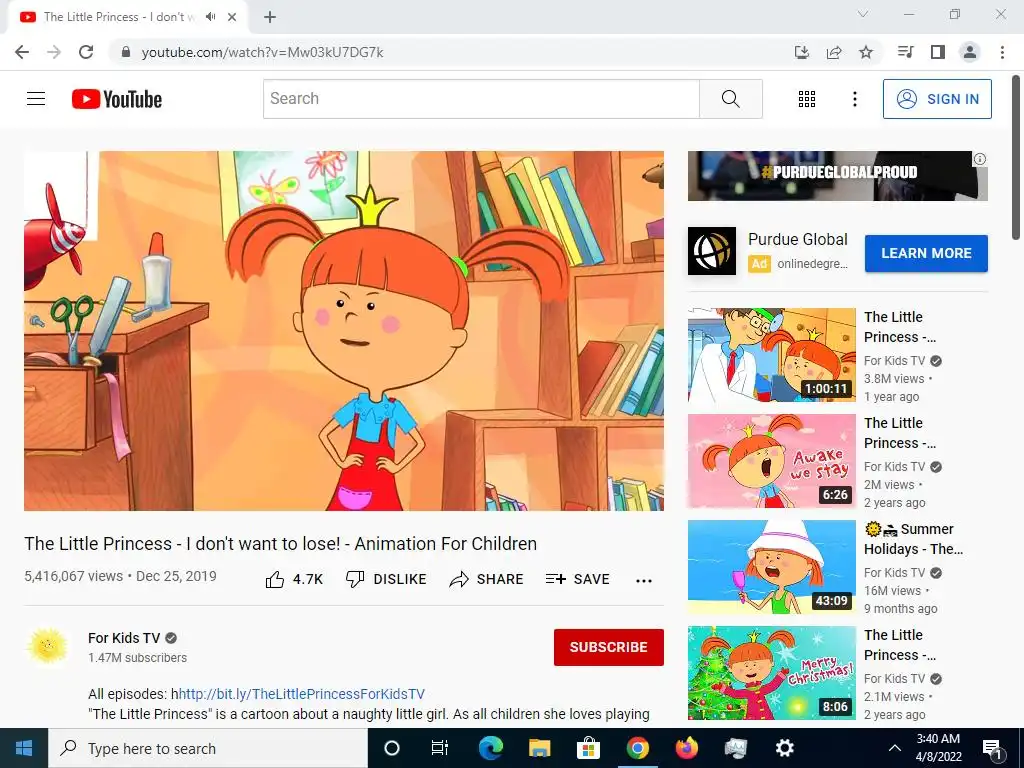Image resolution: width=1024 pixels, height=768 pixels.
Task: Open a new browser tab
Action: click(270, 17)
